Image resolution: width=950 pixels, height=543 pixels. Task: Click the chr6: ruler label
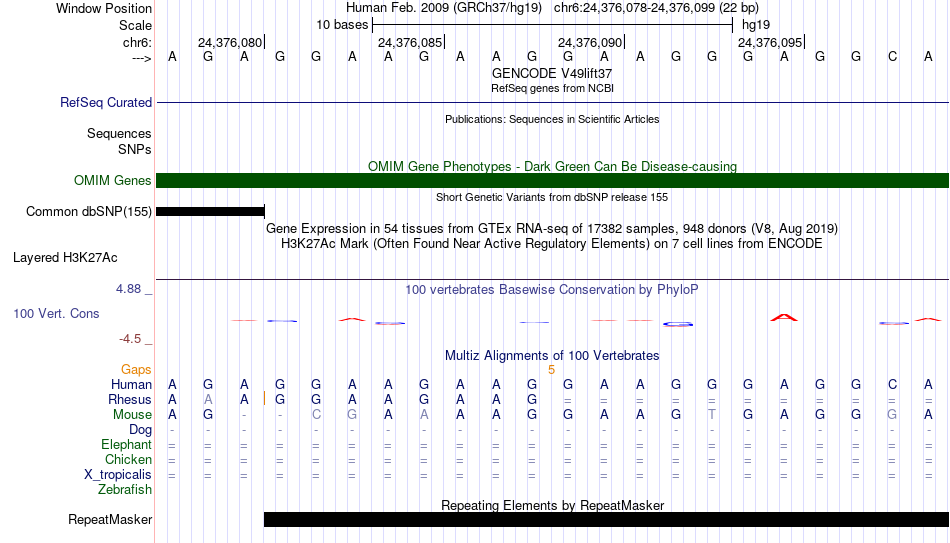[x=138, y=42]
